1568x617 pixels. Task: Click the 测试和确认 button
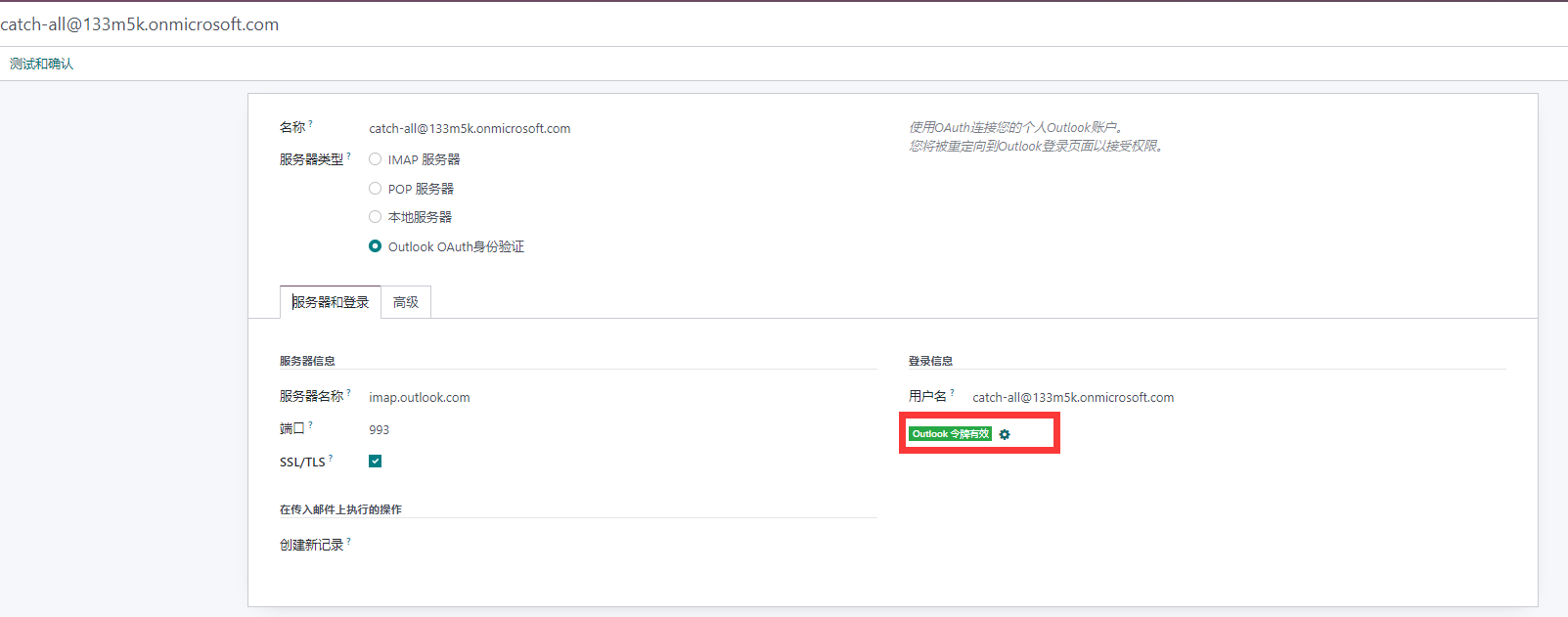(x=41, y=64)
